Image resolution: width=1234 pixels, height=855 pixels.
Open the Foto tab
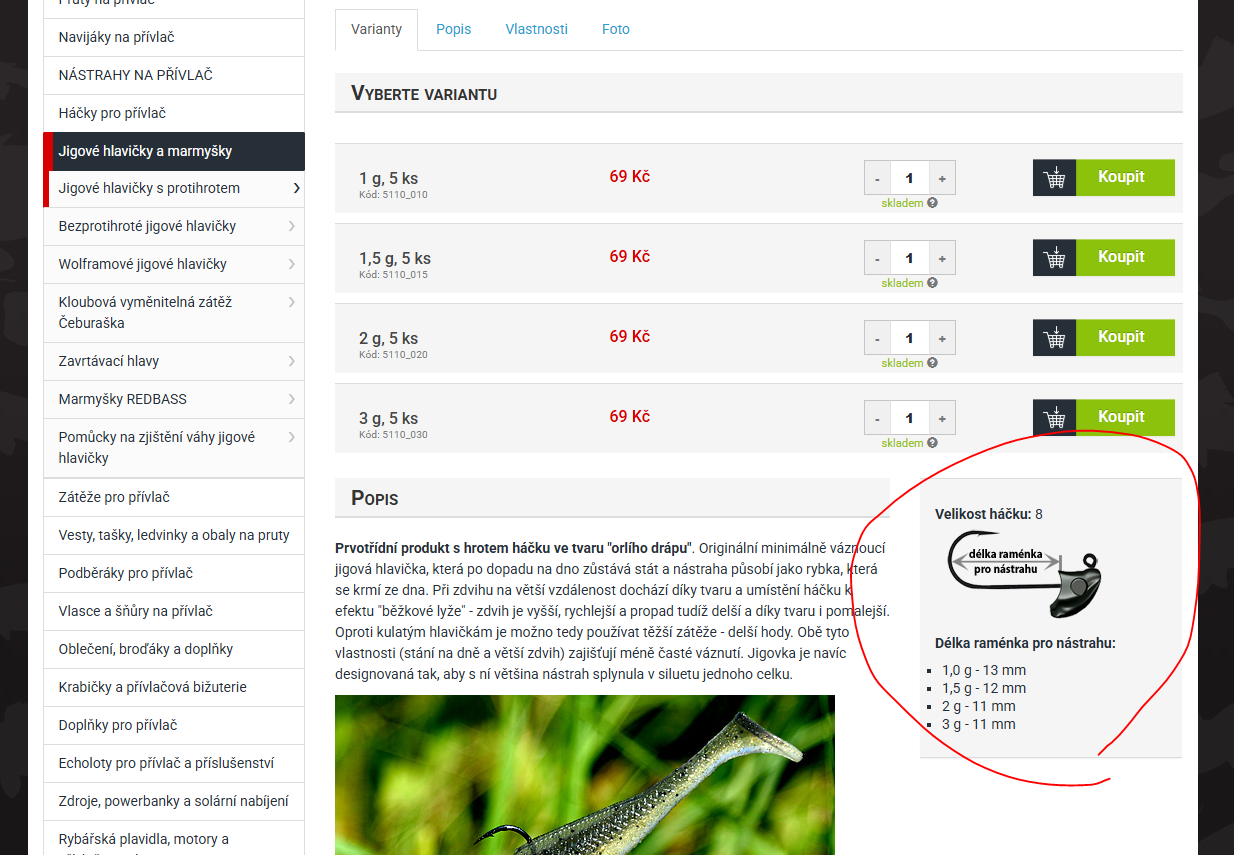[616, 29]
